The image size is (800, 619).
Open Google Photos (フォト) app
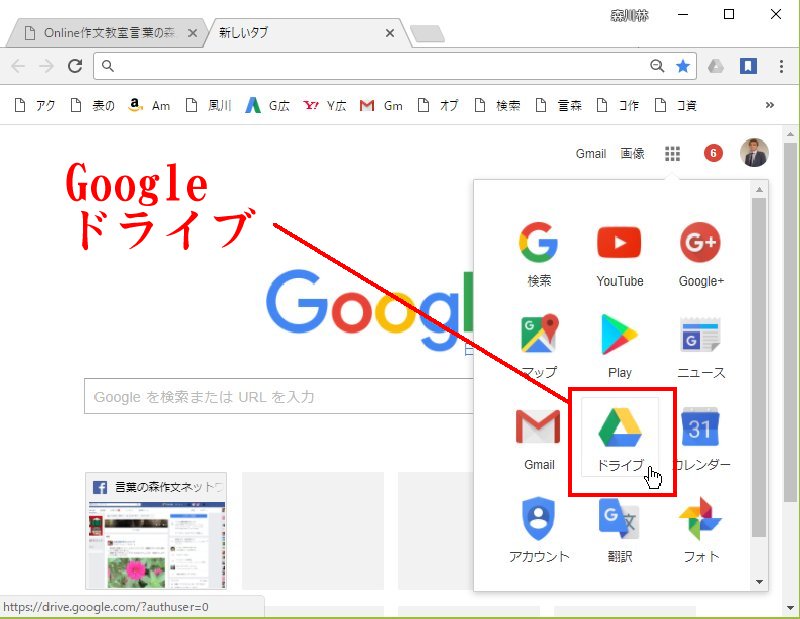click(701, 529)
